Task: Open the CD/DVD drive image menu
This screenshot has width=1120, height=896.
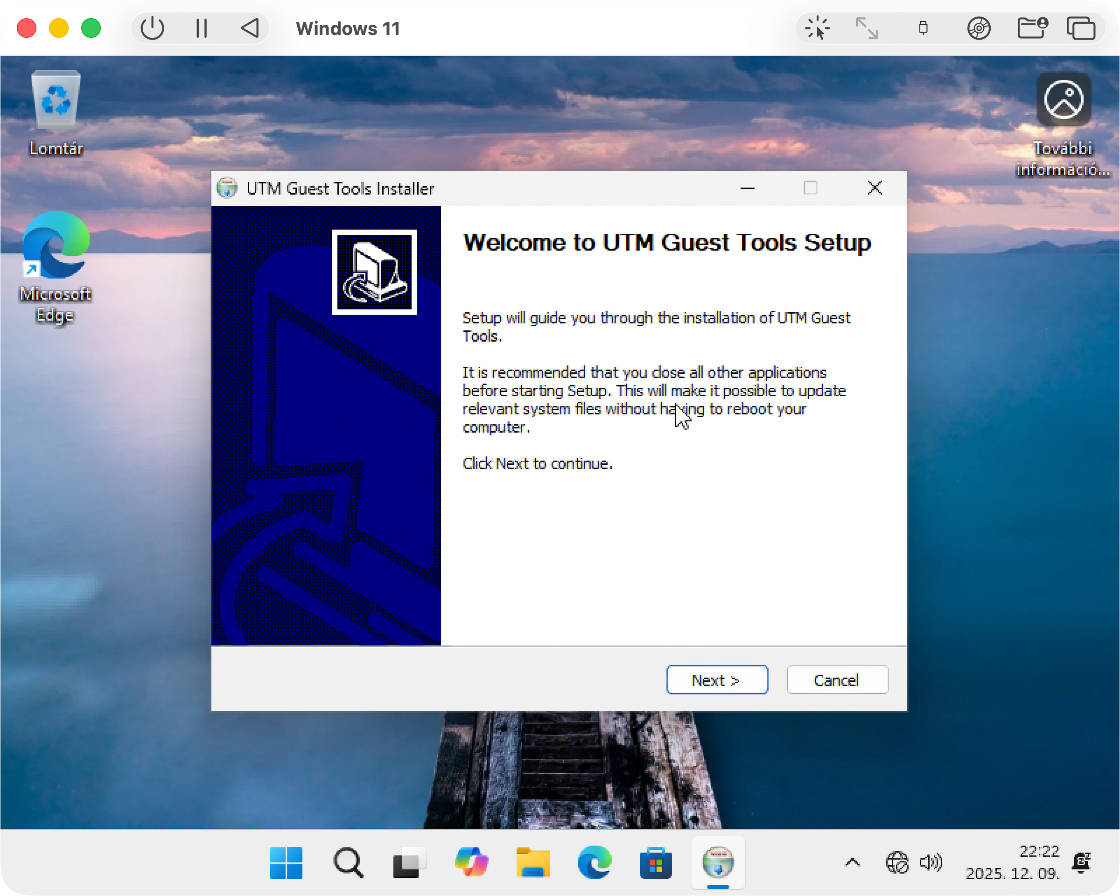Action: (978, 28)
